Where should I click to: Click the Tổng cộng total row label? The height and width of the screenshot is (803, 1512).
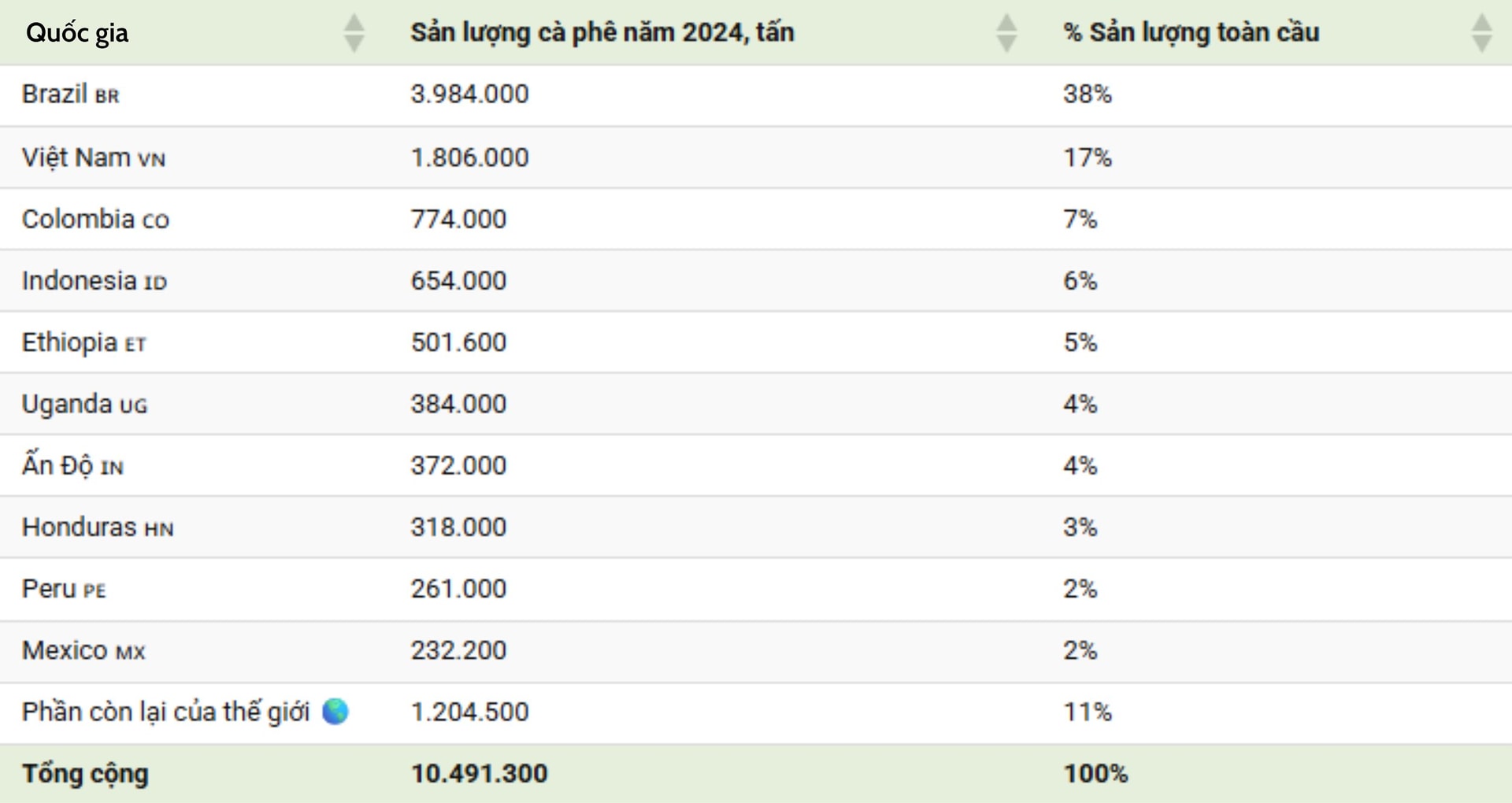(x=85, y=774)
